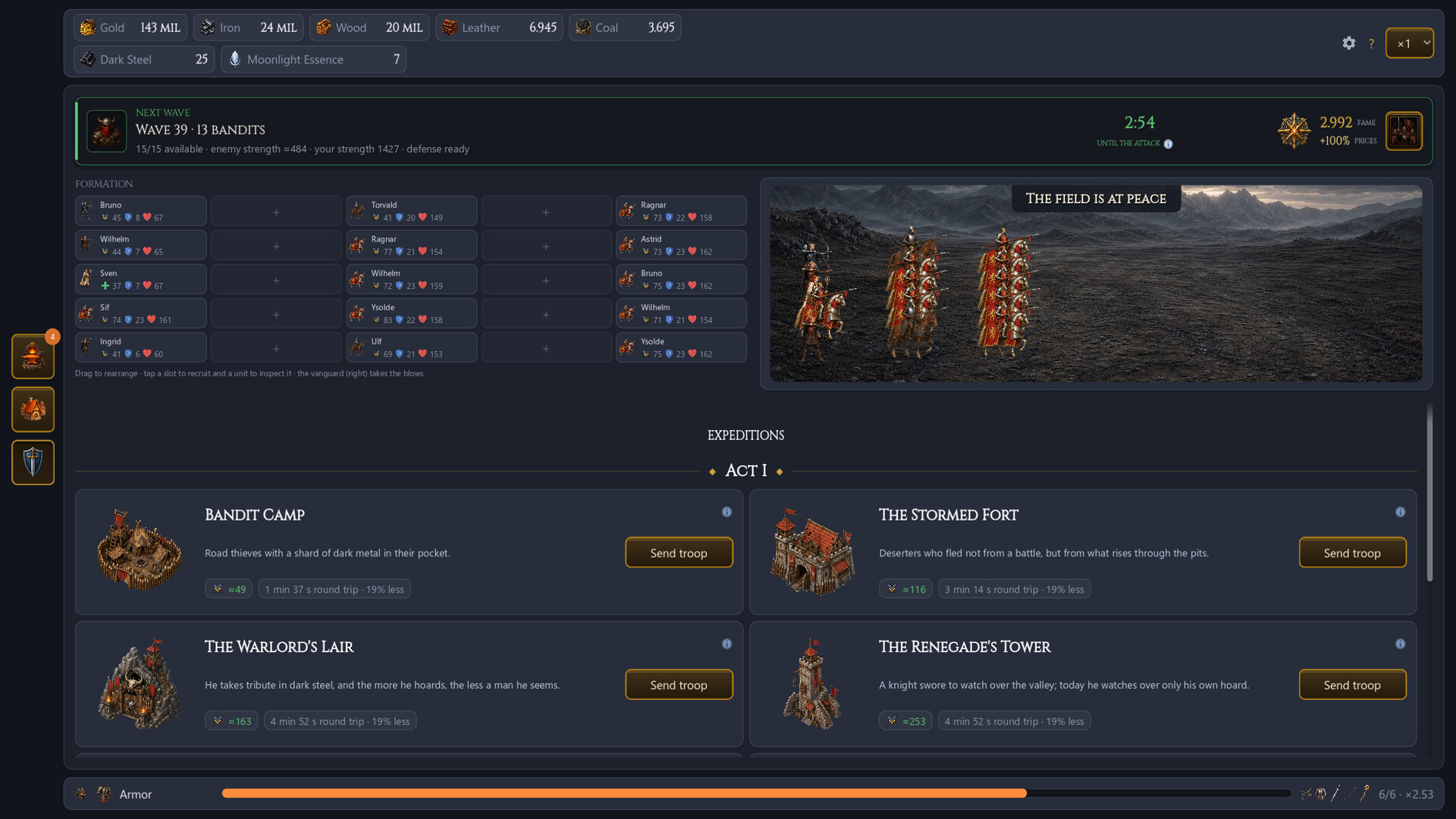Click The Renegade's Tower image
The height and width of the screenshot is (819, 1456).
pos(813,683)
